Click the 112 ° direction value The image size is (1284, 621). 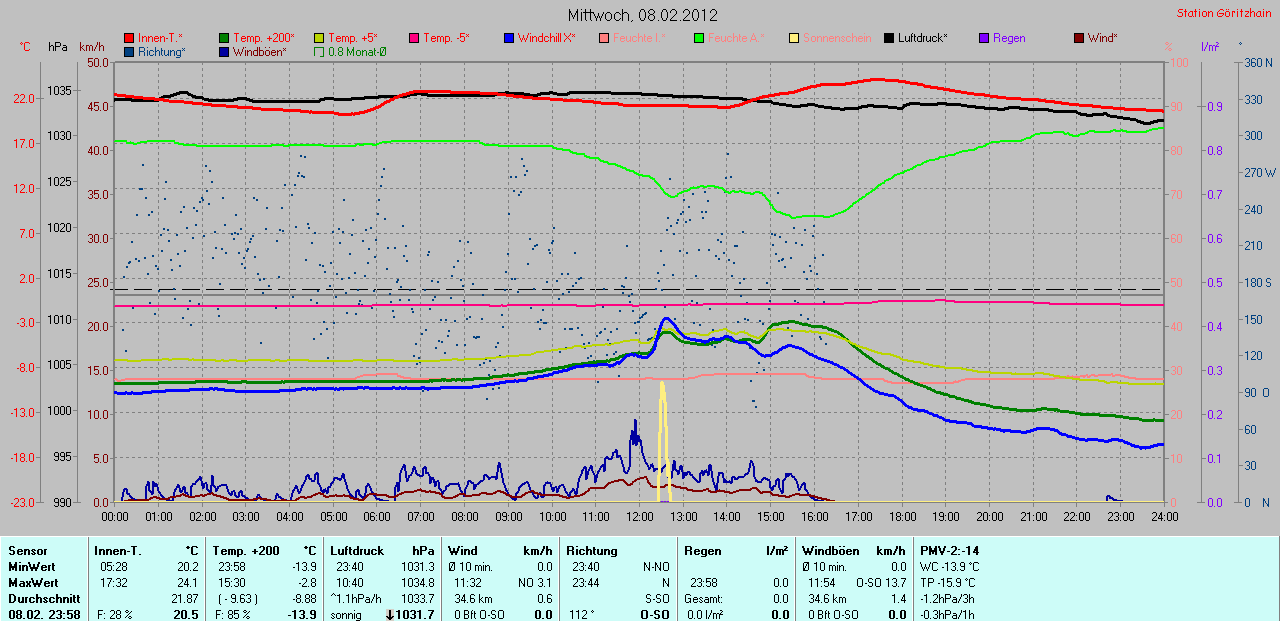click(x=580, y=614)
